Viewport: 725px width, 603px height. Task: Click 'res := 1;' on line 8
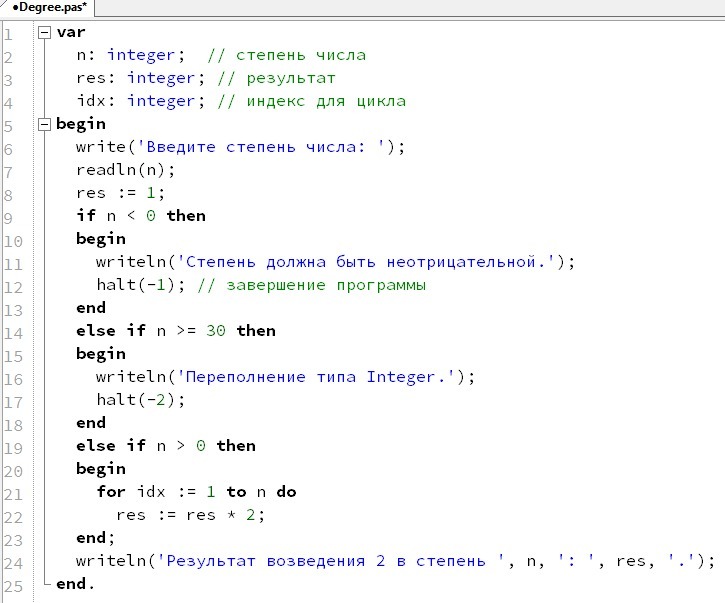(x=121, y=193)
